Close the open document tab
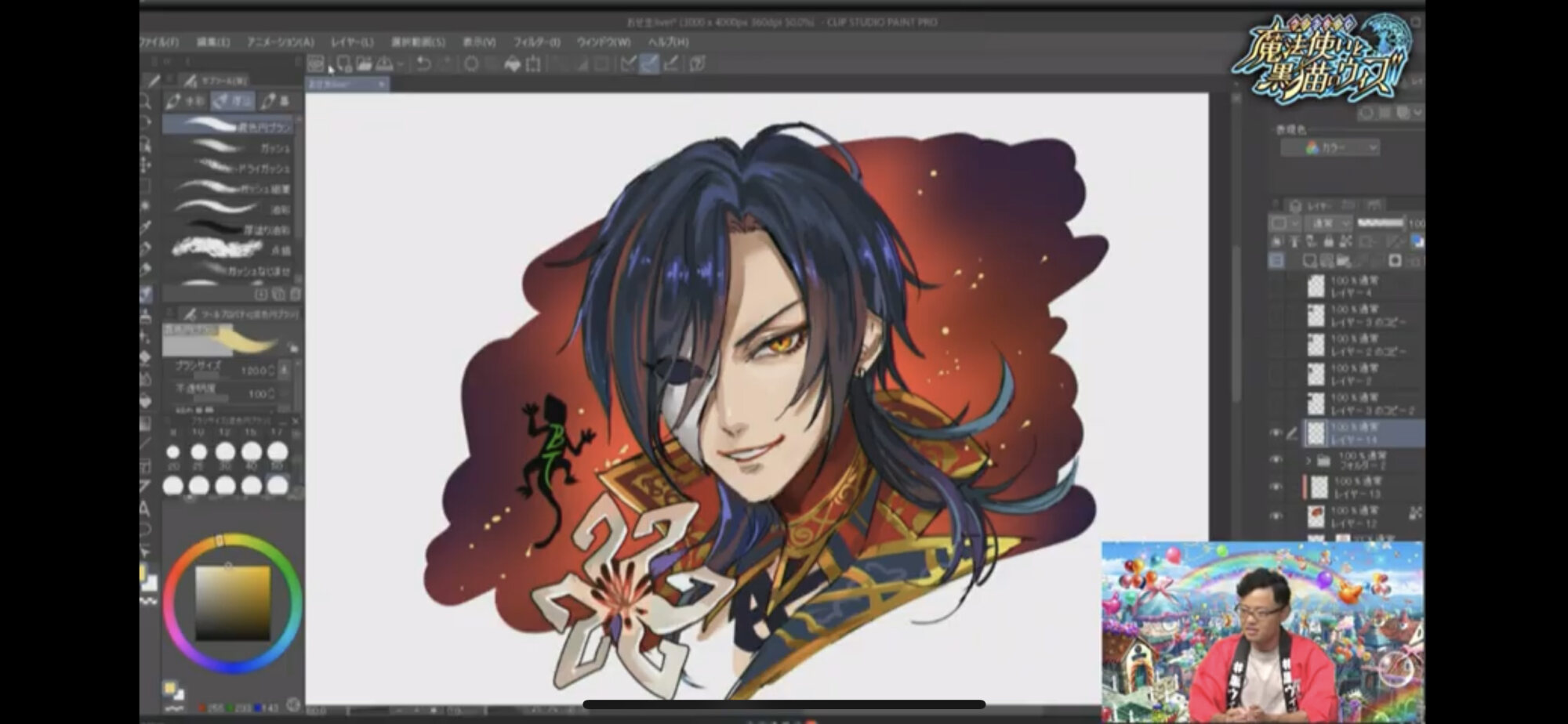This screenshot has width=1568, height=724. [x=382, y=84]
